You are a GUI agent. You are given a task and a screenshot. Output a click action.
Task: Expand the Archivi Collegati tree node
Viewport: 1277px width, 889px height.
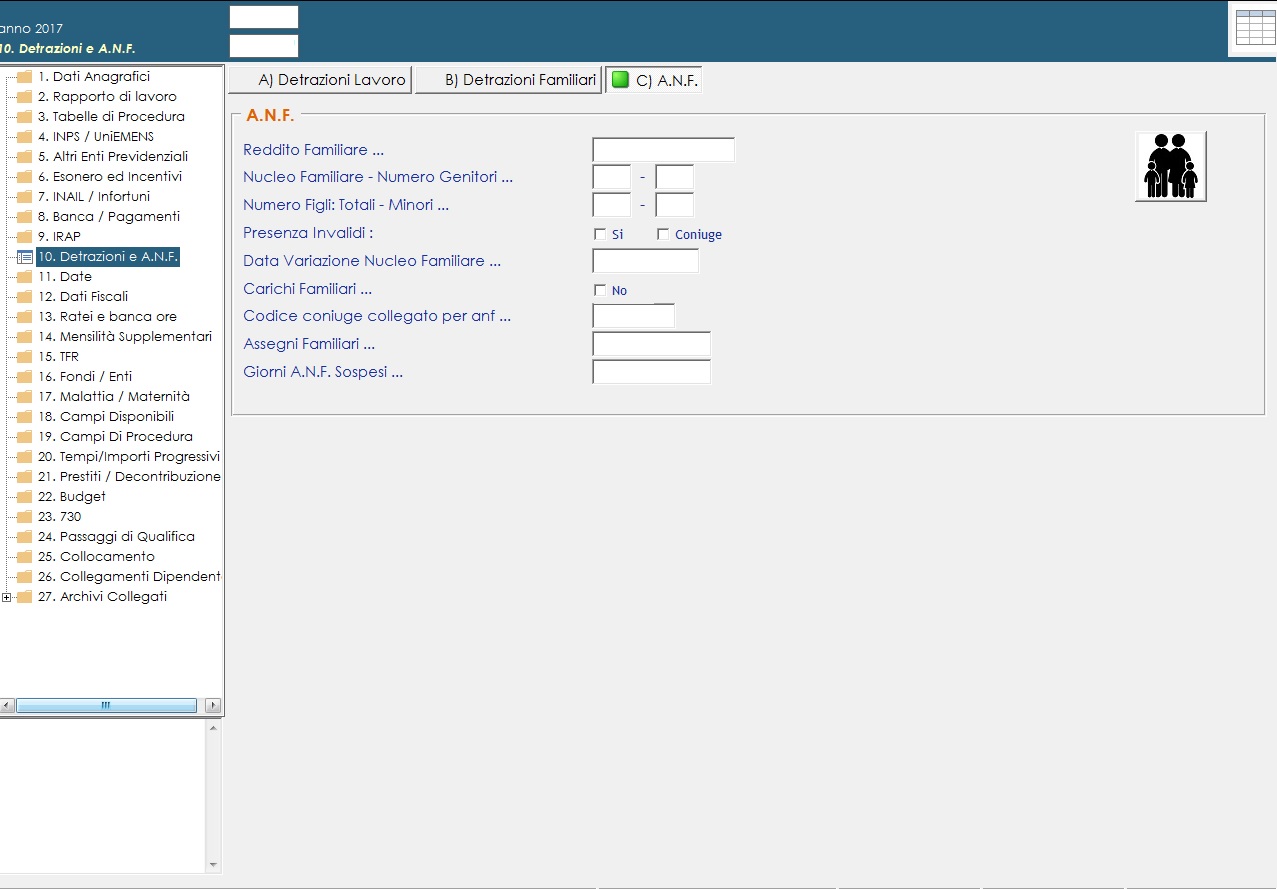coord(7,597)
